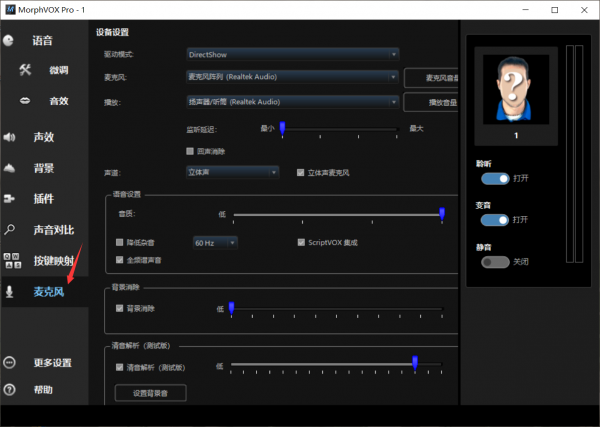Open the 驱动模式 DirectShow dropdown
The image size is (600, 427).
[x=293, y=54]
